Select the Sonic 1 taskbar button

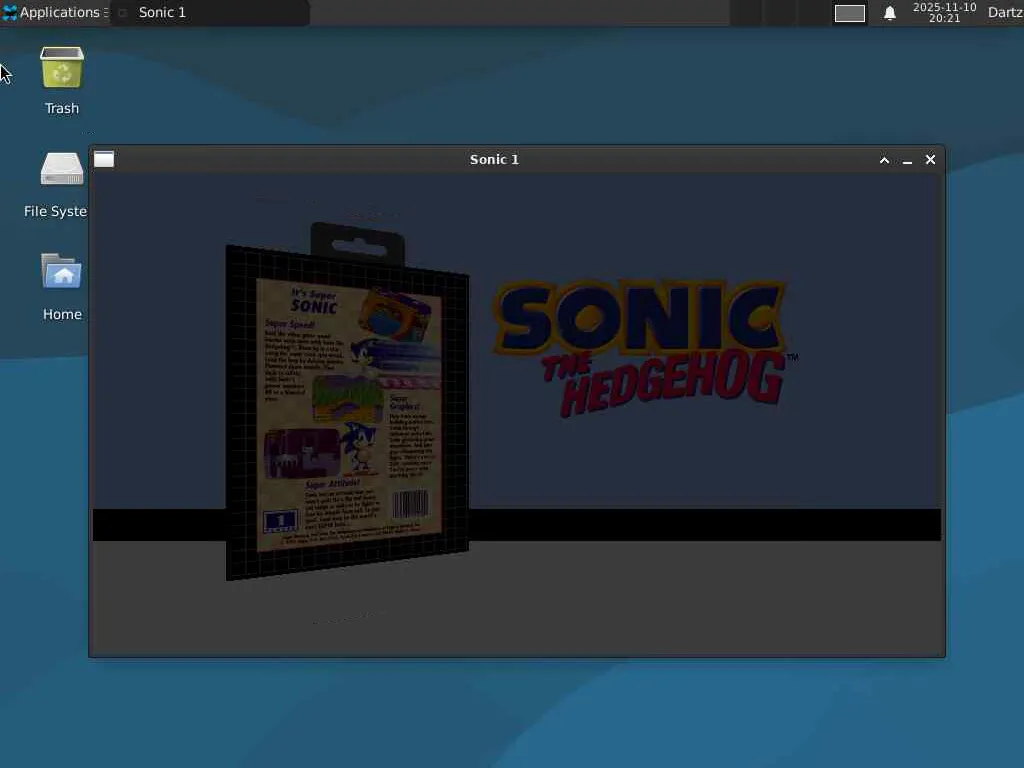click(x=210, y=12)
